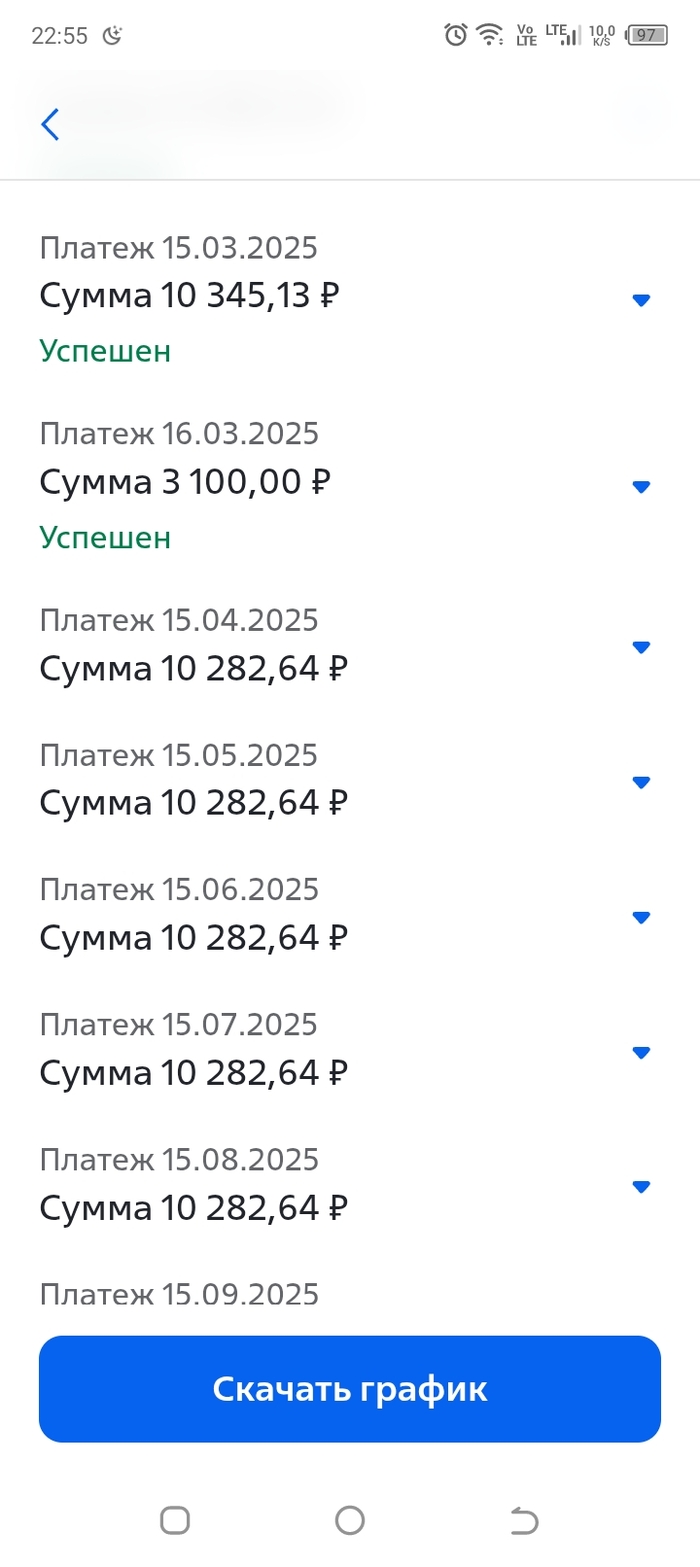Tap the Сумма 10 345,13 ₽ amount
The width and height of the screenshot is (700, 1567).
[x=190, y=295]
